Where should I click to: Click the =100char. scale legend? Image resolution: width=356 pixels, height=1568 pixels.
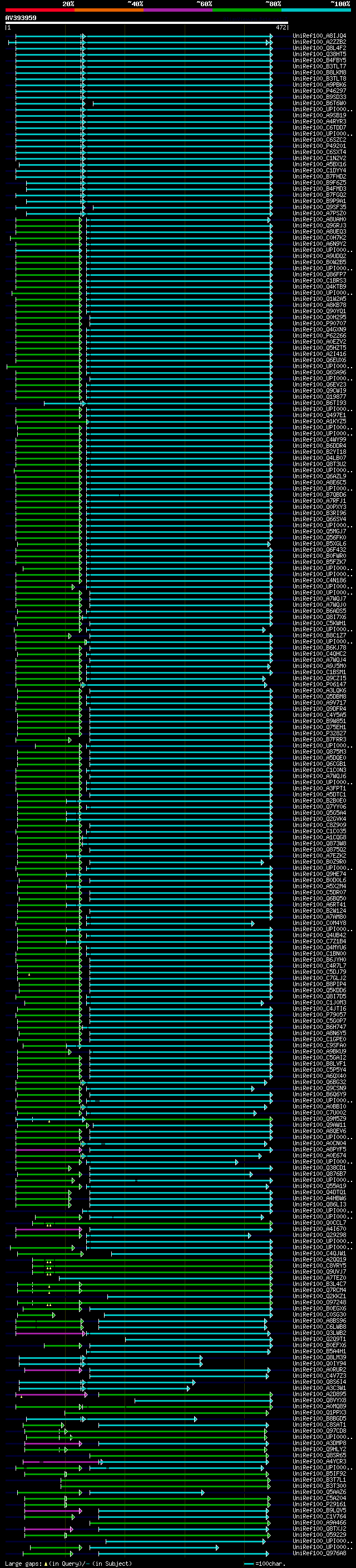pos(264,1563)
